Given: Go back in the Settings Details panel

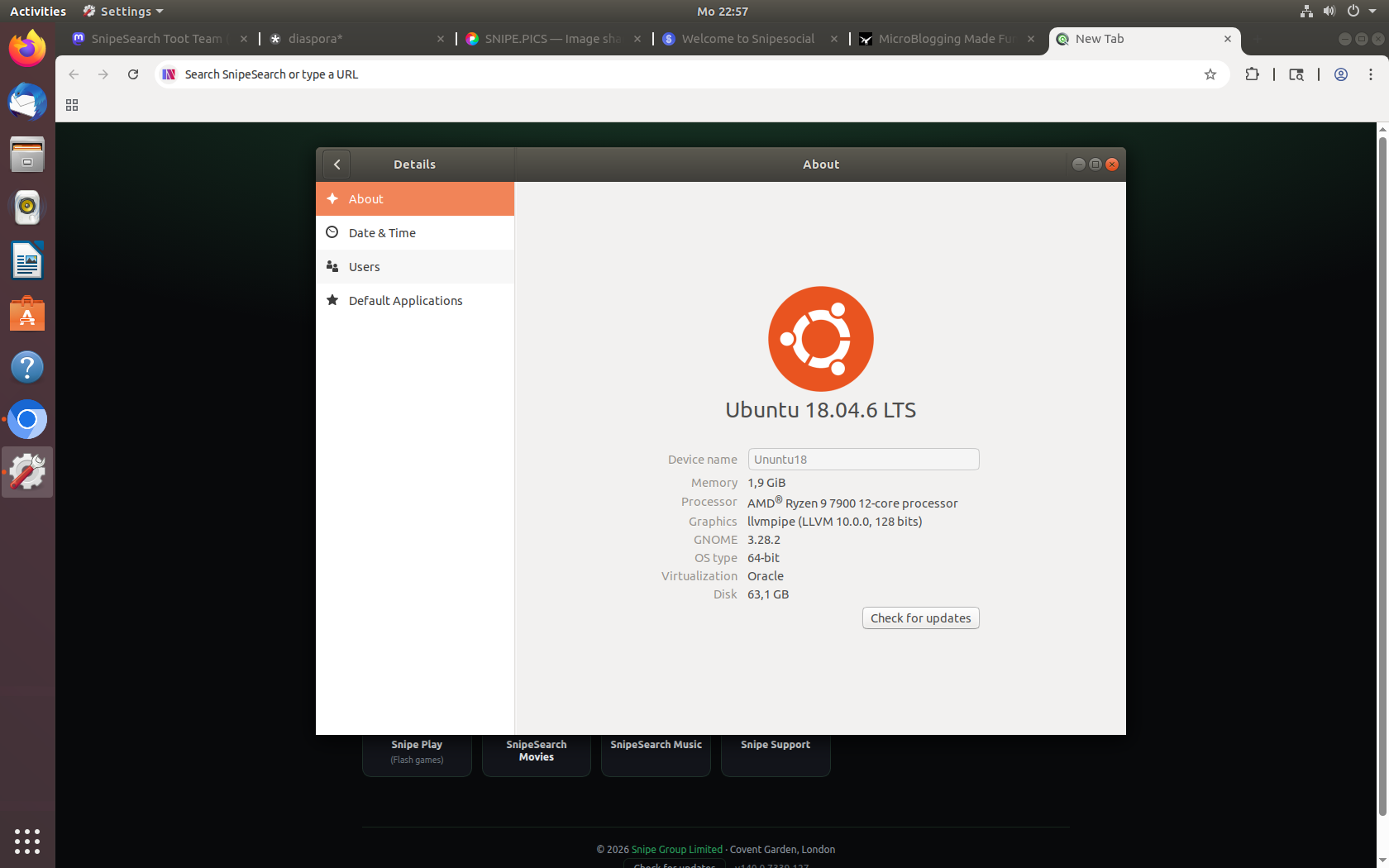Looking at the screenshot, I should 337,165.
